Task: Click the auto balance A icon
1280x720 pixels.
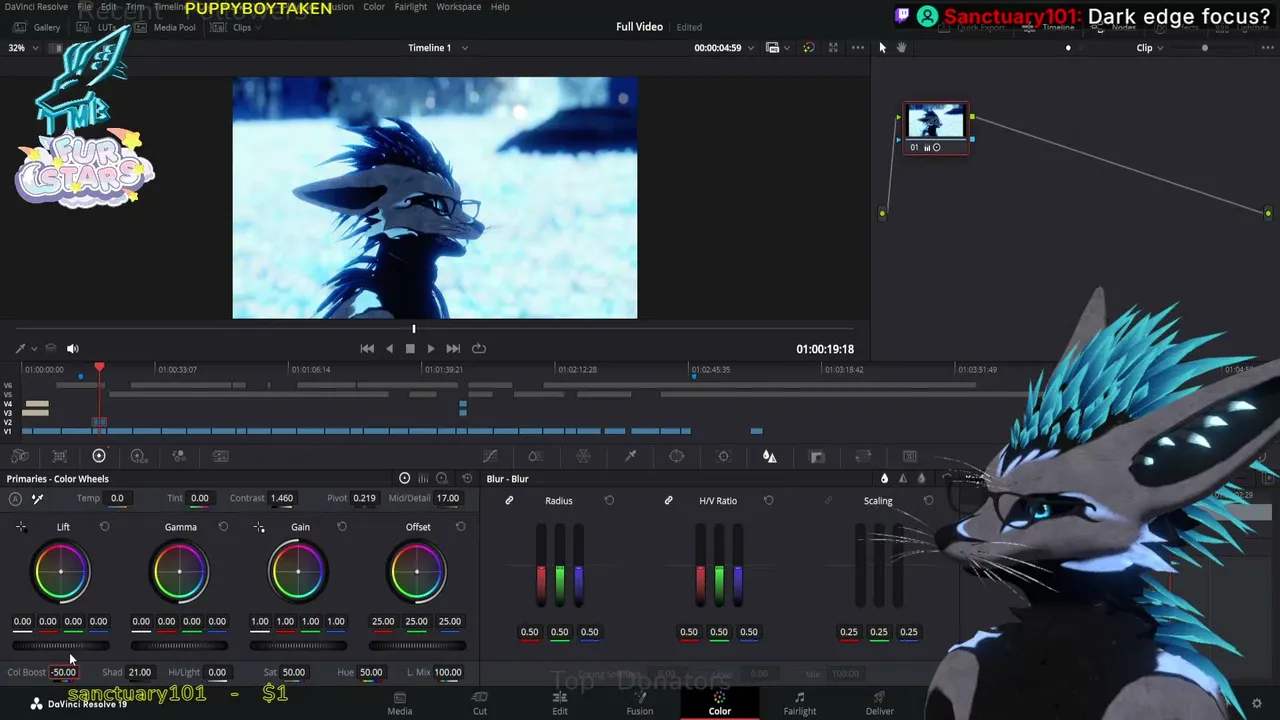Action: [x=15, y=498]
